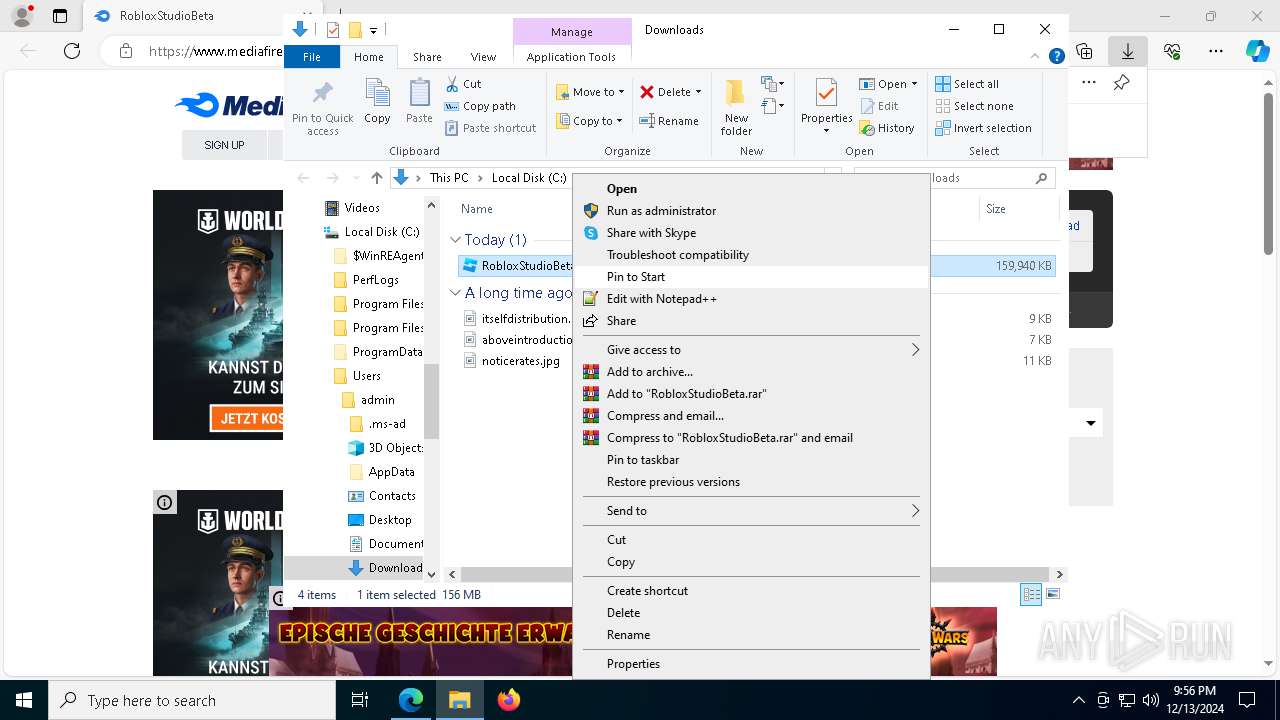Screen dimensions: 1280x720
Task: Click the navigation pane scroll down arrow
Action: [x=432, y=574]
